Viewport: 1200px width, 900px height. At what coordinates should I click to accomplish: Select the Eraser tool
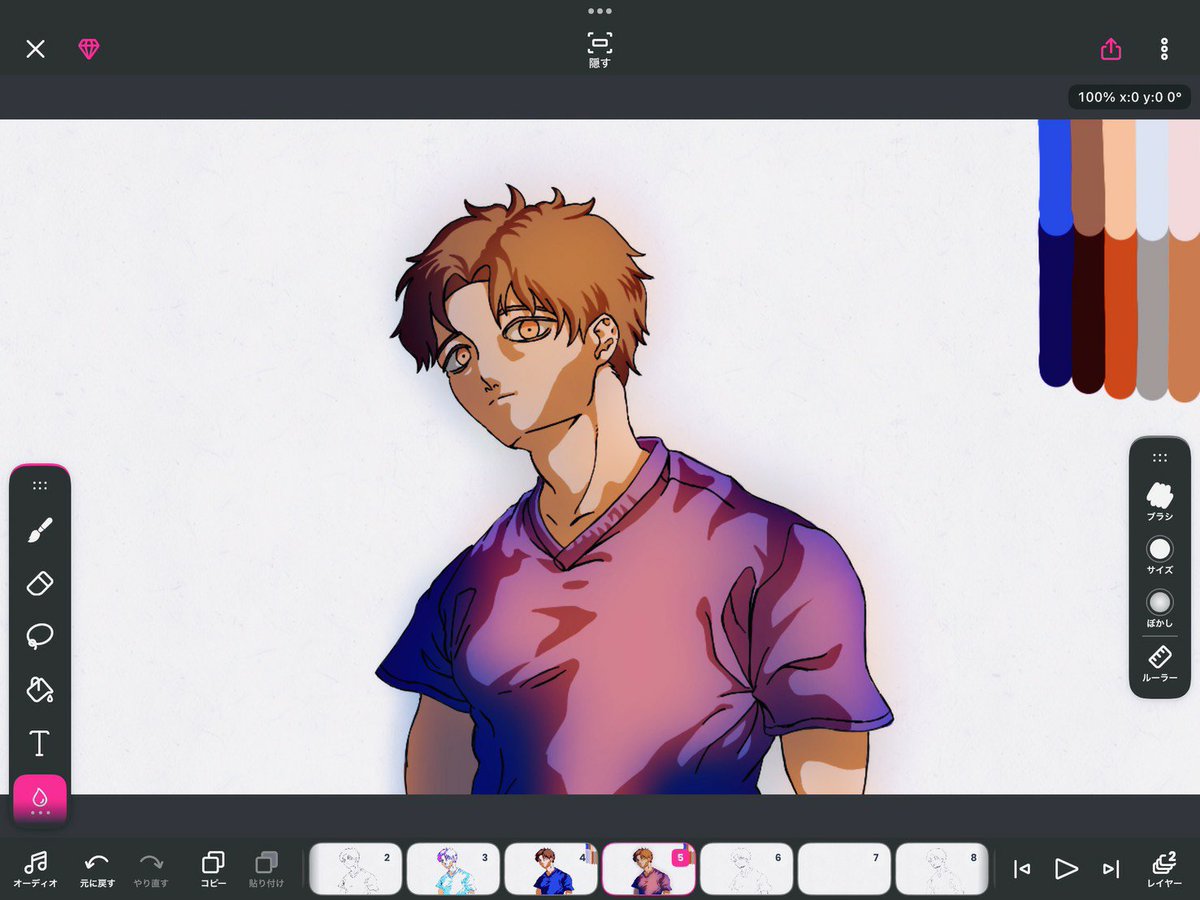point(40,583)
